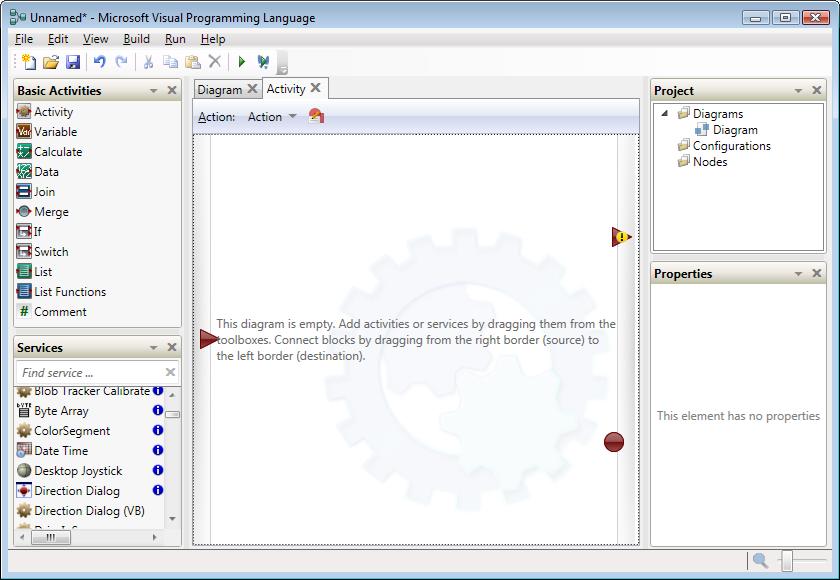Click the Paste clipboard icon
840x580 pixels.
192,62
